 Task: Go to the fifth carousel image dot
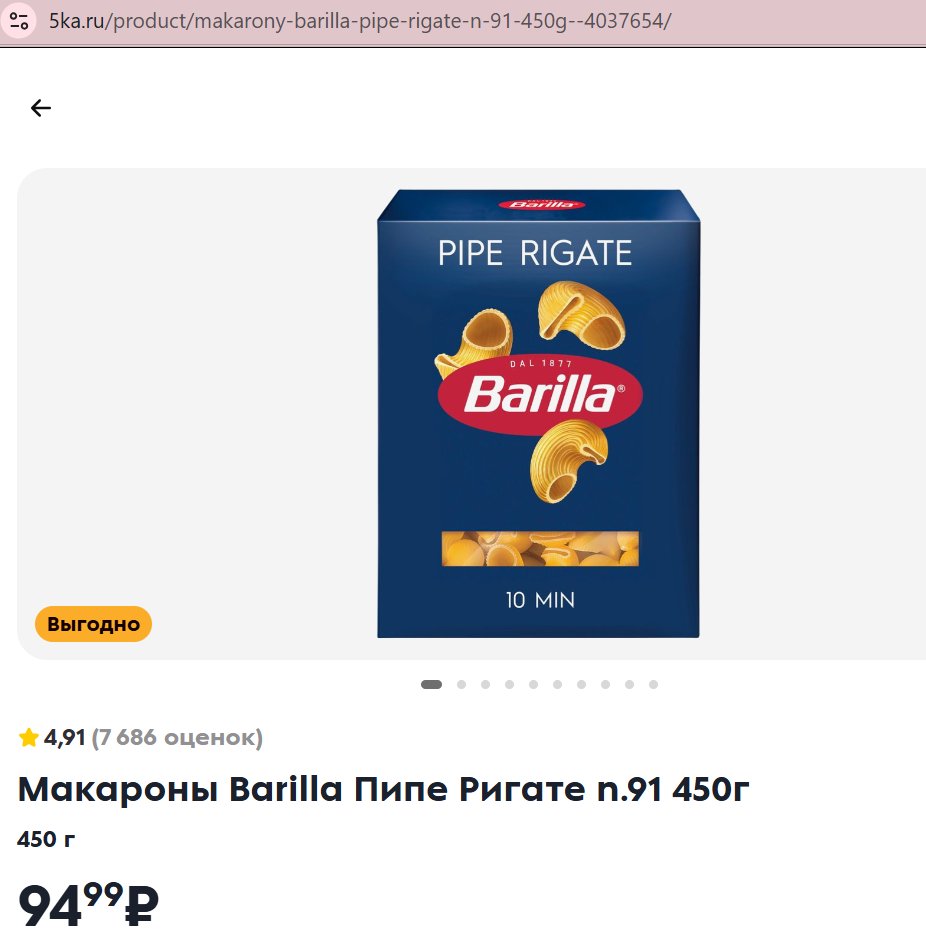click(534, 685)
